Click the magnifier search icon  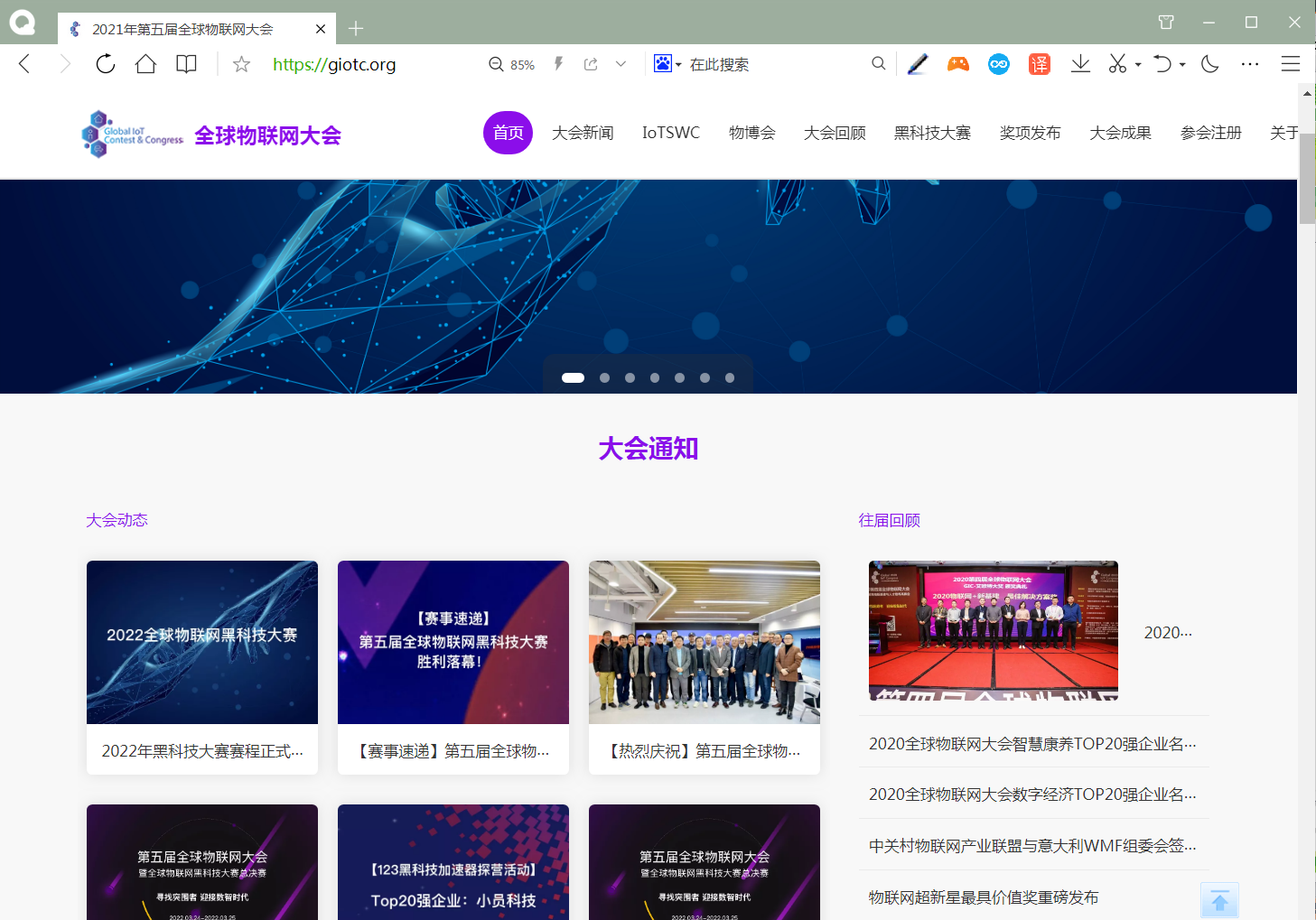(x=878, y=64)
